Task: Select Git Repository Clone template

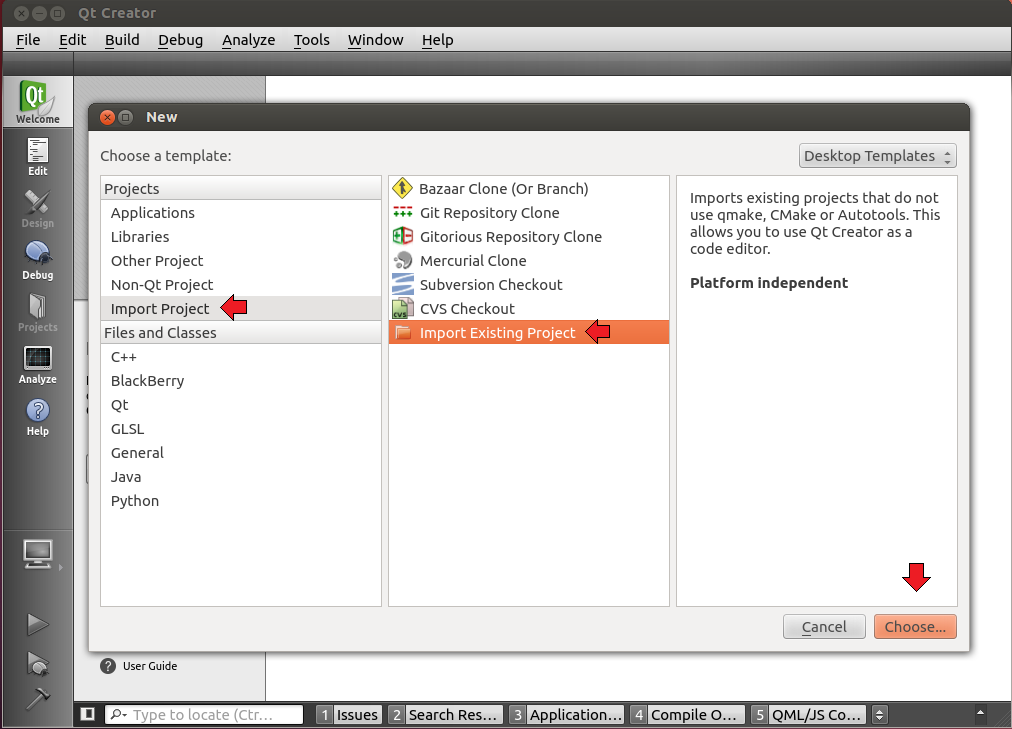Action: click(529, 212)
